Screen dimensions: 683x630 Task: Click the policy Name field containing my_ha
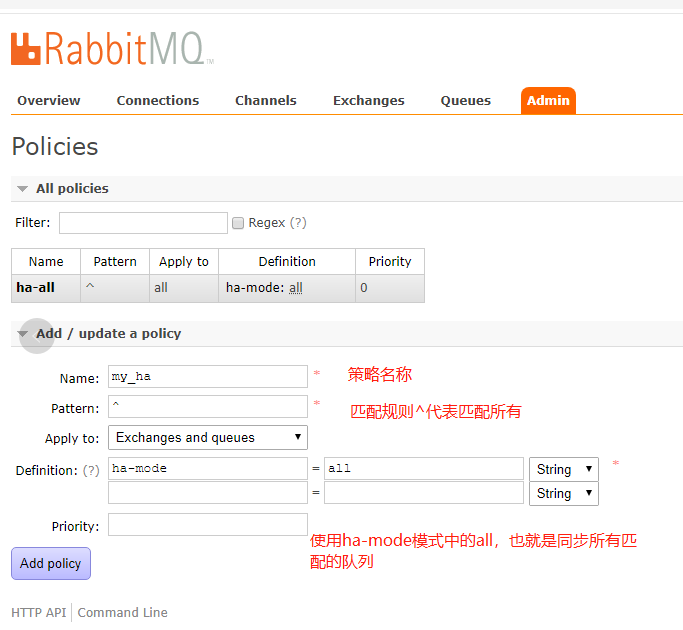pyautogui.click(x=208, y=376)
